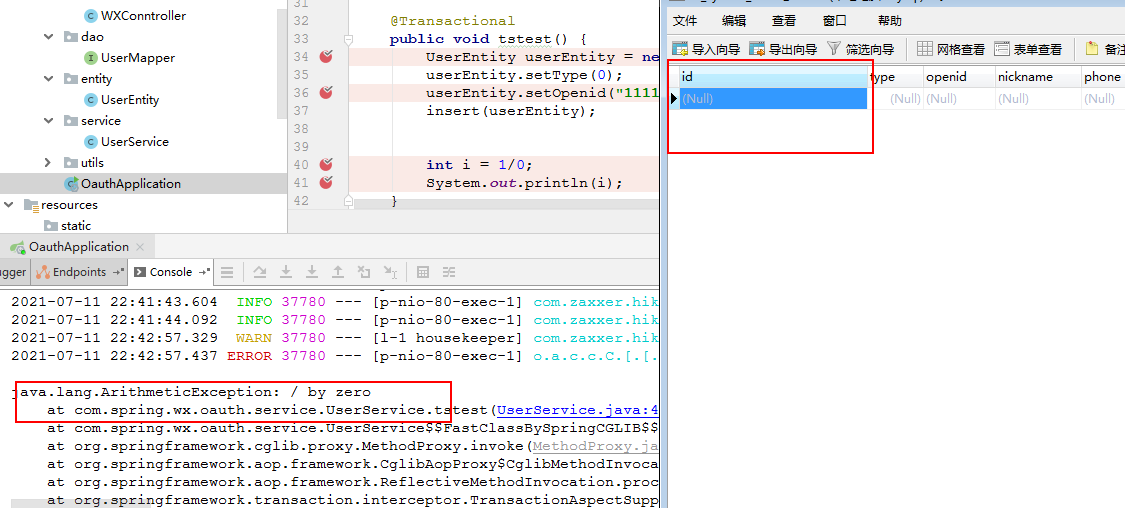Open the Export Wizard (导出向导)

783,50
